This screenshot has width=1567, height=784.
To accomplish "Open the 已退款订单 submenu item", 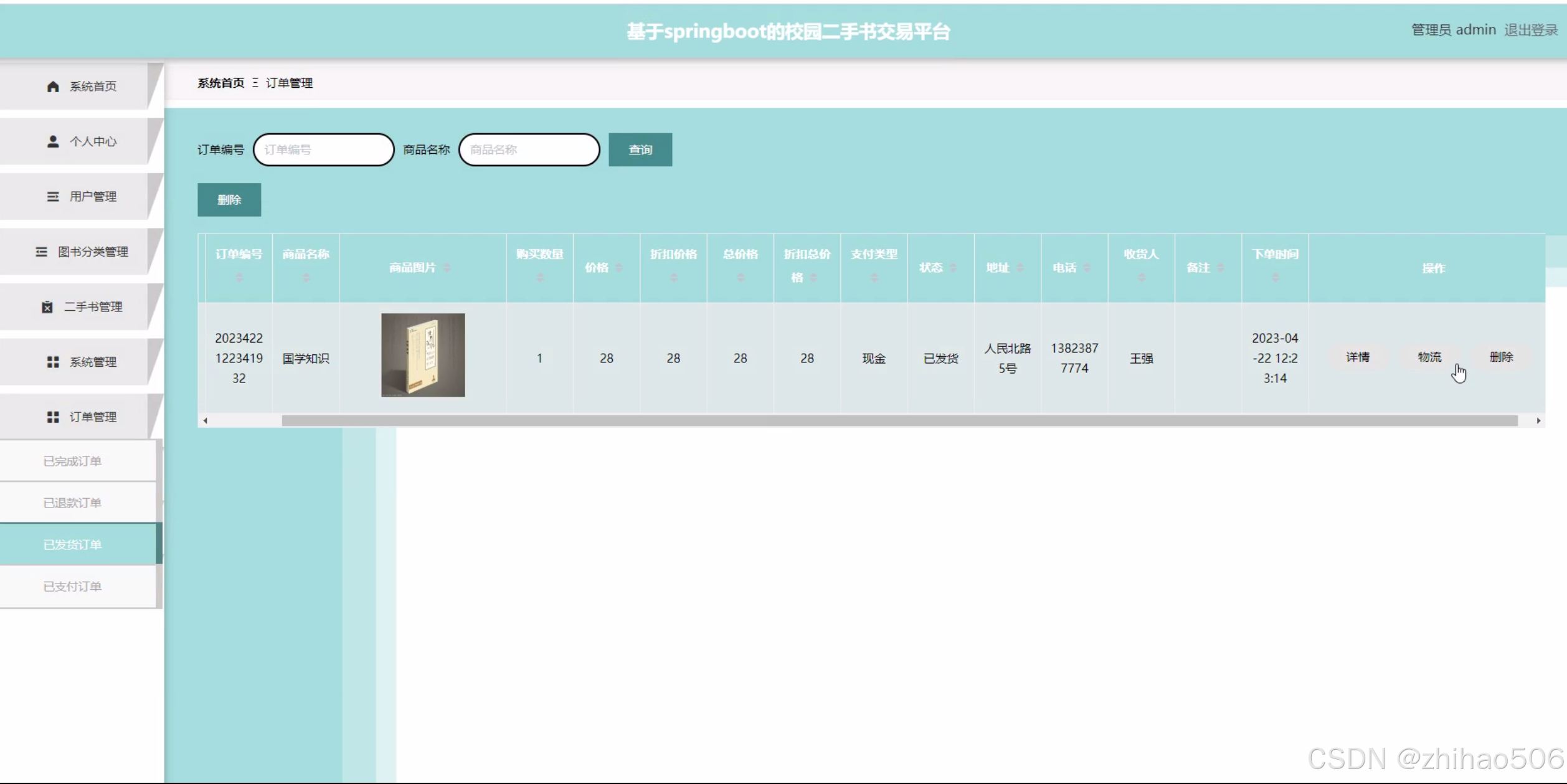I will [72, 503].
